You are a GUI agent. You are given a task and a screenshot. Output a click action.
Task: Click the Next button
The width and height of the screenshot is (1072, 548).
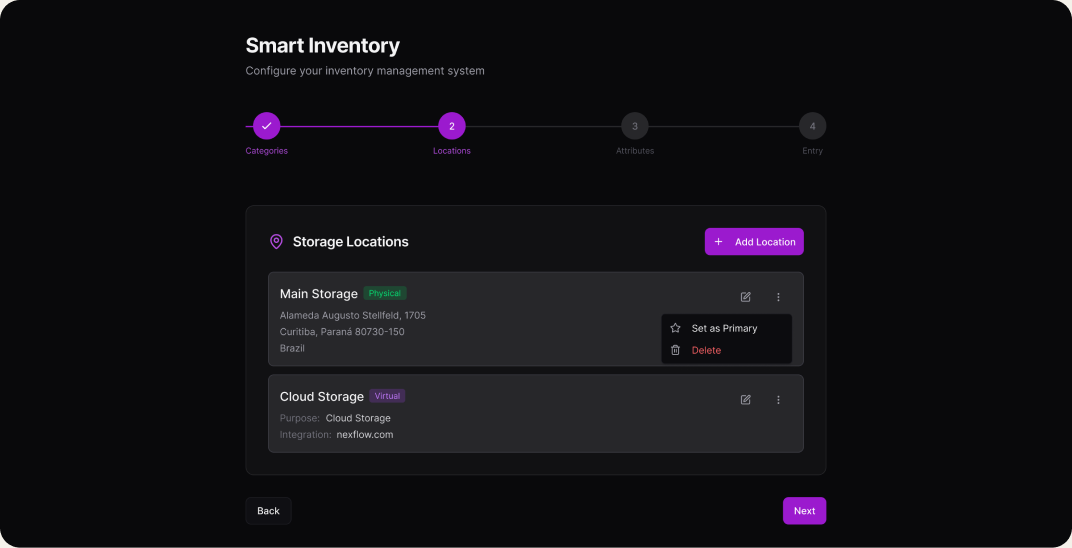coord(804,511)
